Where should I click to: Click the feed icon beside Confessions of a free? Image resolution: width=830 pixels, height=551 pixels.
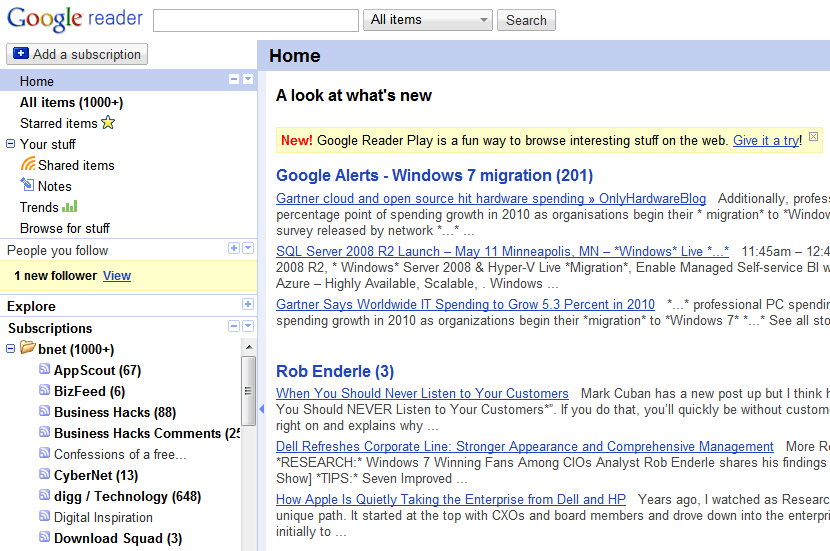pos(44,453)
